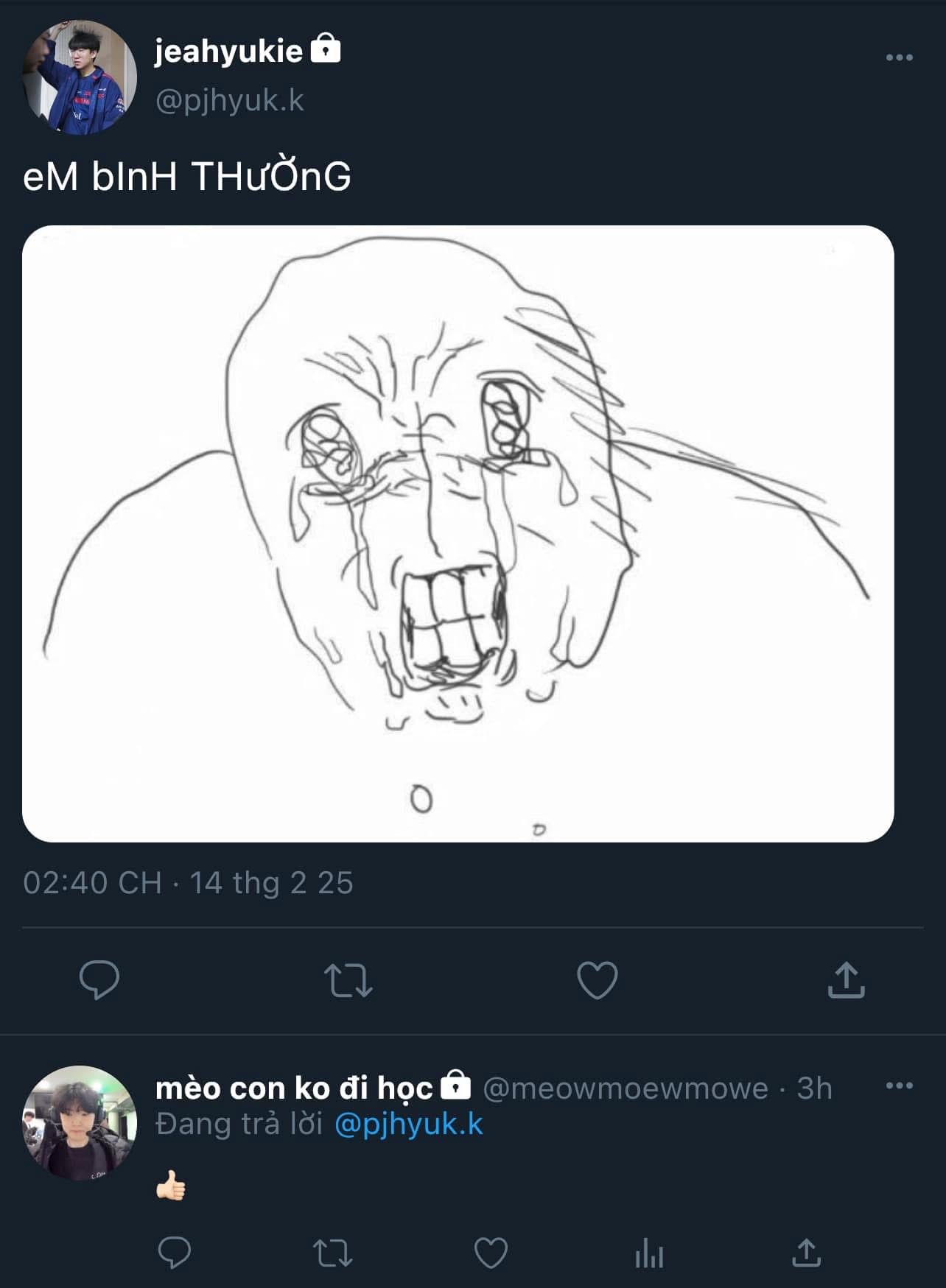
Task: Open more options for jeahyukie tweet
Action: tap(899, 57)
